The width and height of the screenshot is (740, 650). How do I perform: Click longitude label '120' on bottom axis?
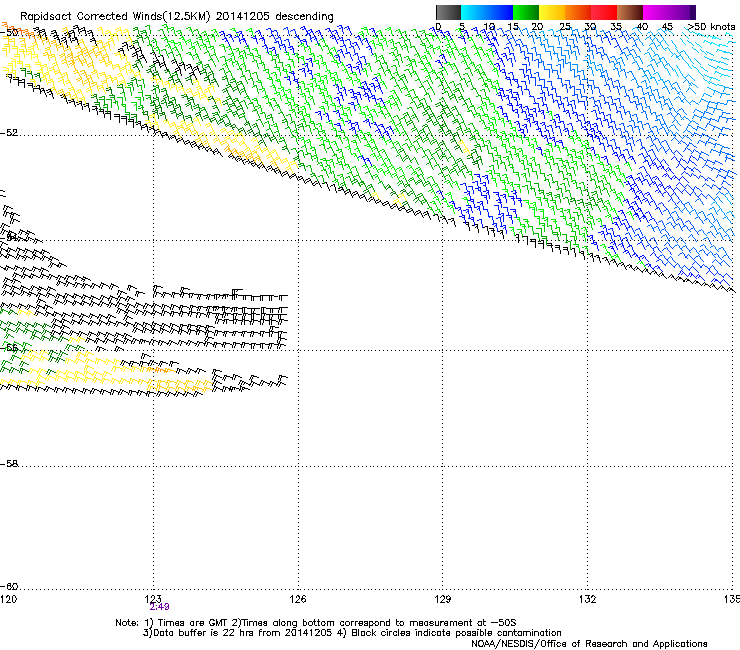pyautogui.click(x=8, y=599)
